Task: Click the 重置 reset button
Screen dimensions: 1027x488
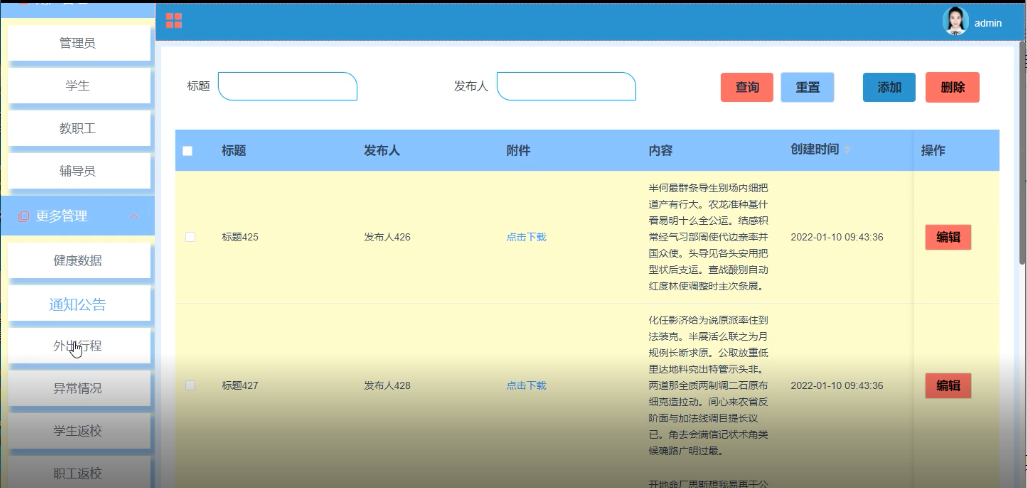Action: point(808,87)
